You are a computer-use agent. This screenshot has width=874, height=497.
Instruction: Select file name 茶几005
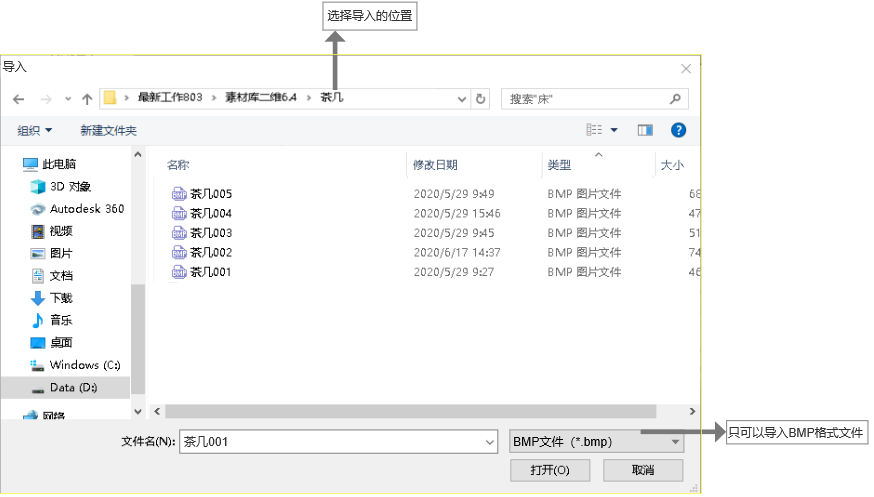coord(211,194)
